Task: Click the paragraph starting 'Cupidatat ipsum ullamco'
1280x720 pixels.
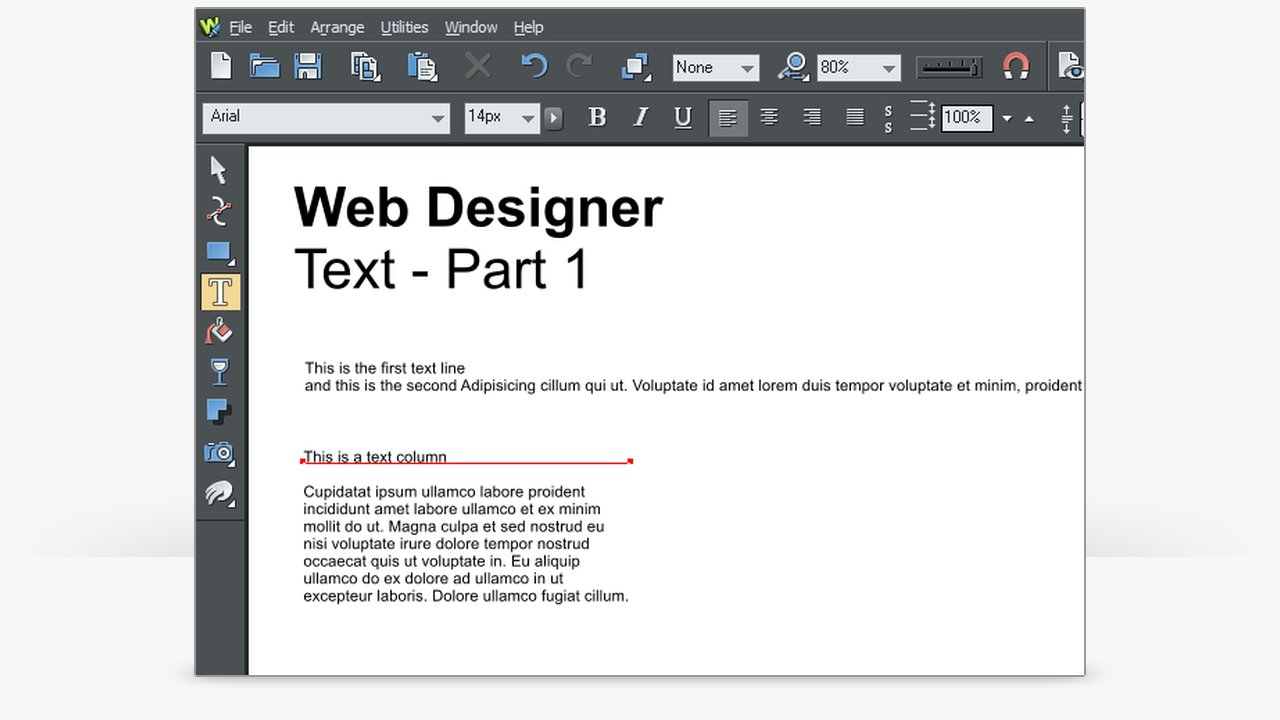Action: coord(466,544)
